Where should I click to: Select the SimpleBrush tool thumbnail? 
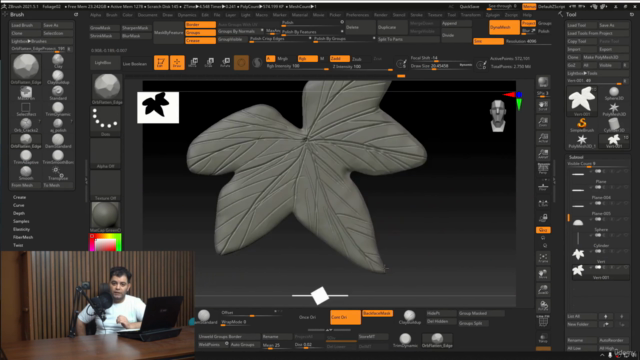582,125
